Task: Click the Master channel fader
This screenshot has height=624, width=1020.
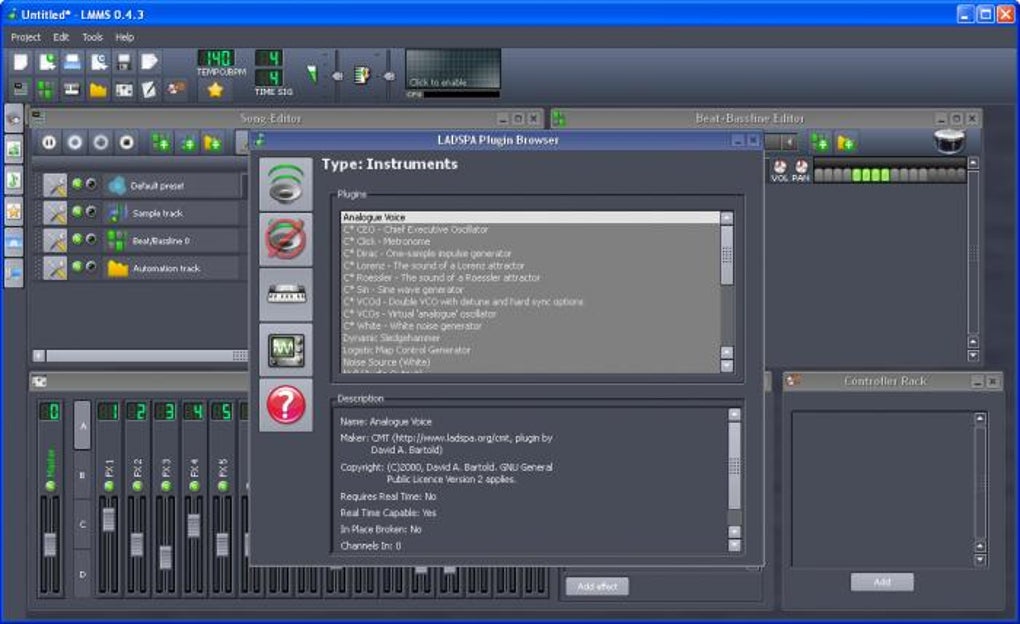Action: click(x=50, y=544)
